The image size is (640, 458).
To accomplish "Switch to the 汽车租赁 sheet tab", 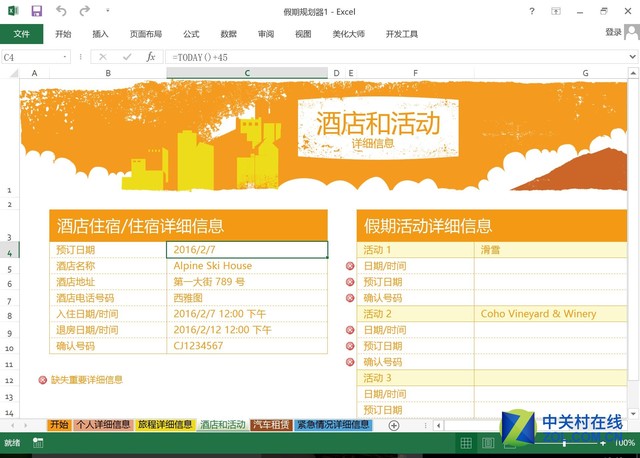I will (x=271, y=425).
